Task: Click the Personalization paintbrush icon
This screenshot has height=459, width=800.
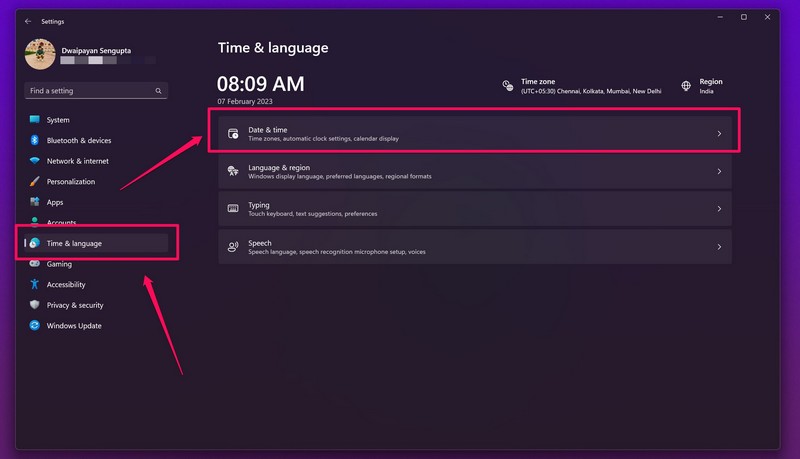Action: pos(35,182)
